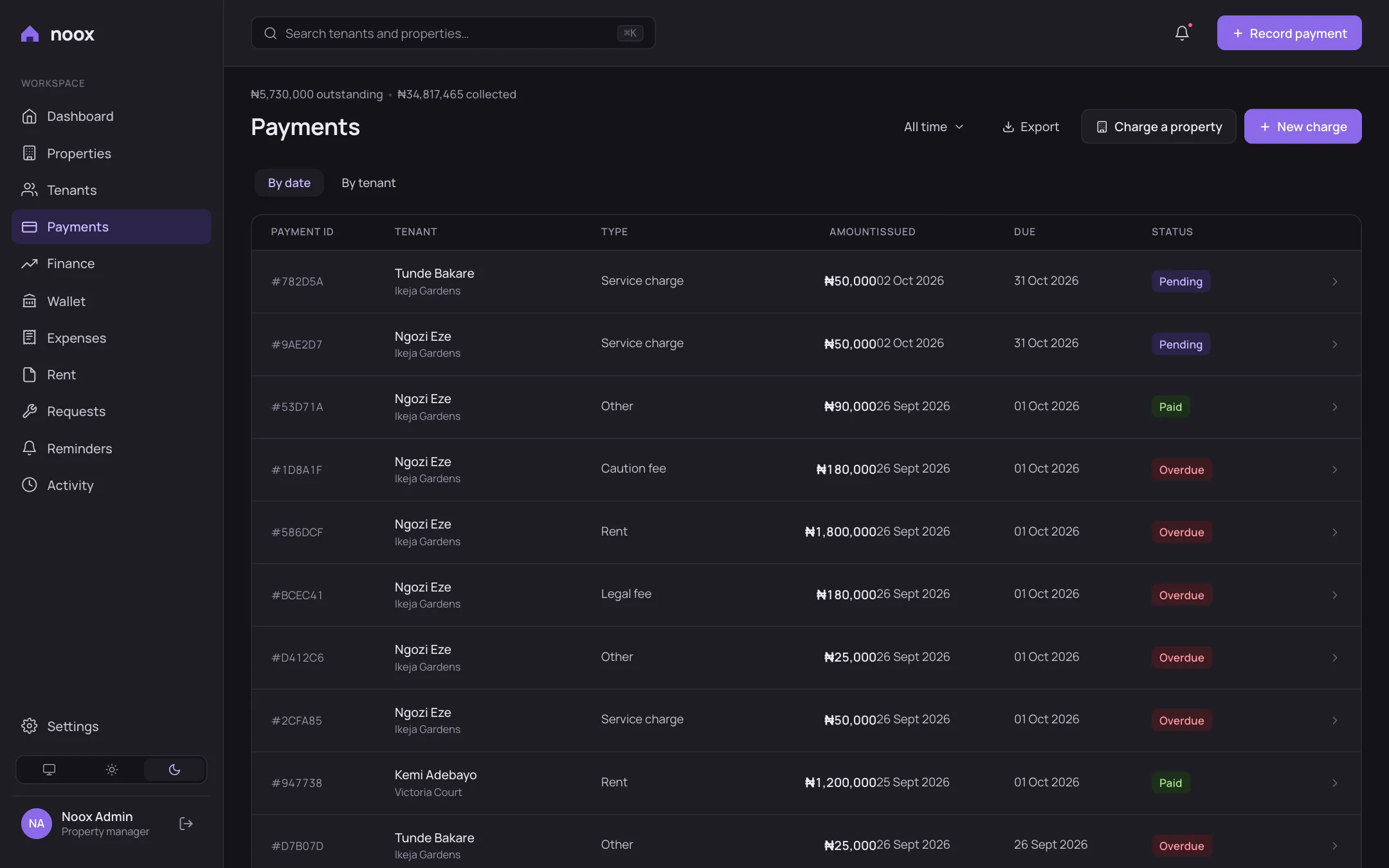This screenshot has width=1389, height=868.
Task: Open the All time period dropdown
Action: (x=934, y=127)
